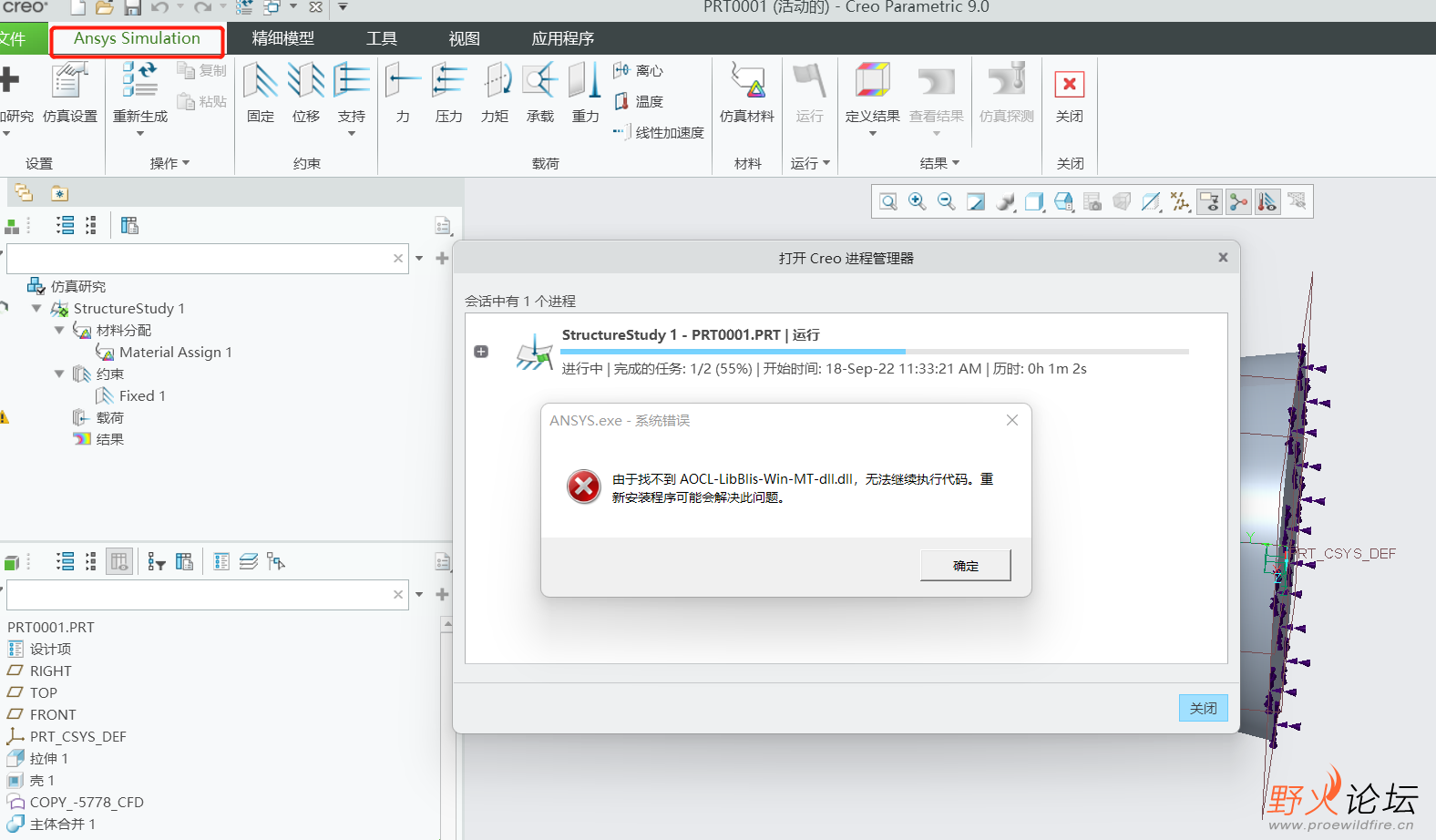Click the 定义结果 button
This screenshot has width=1436, height=840.
(x=873, y=92)
